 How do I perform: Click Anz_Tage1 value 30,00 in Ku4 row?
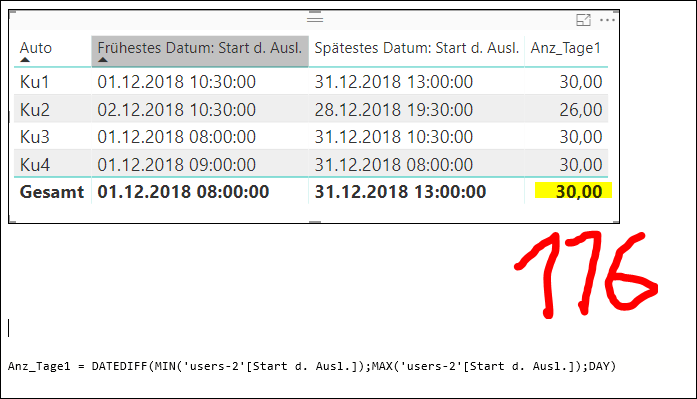click(581, 165)
